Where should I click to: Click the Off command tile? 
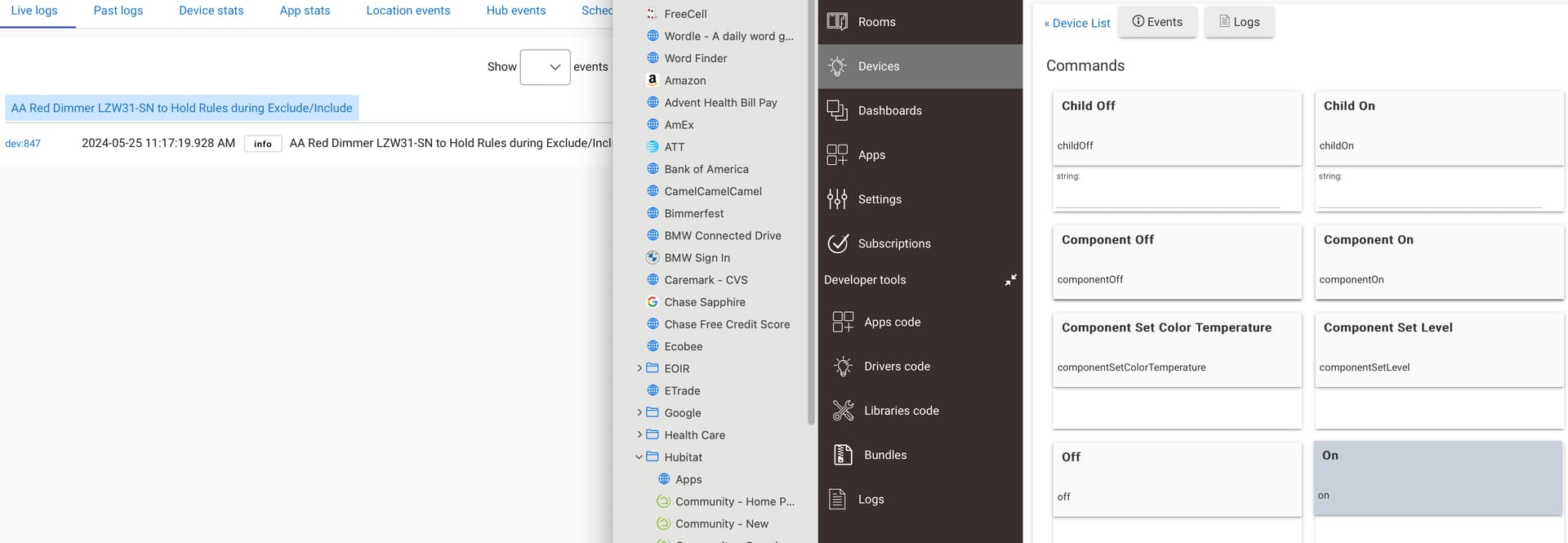(1177, 478)
